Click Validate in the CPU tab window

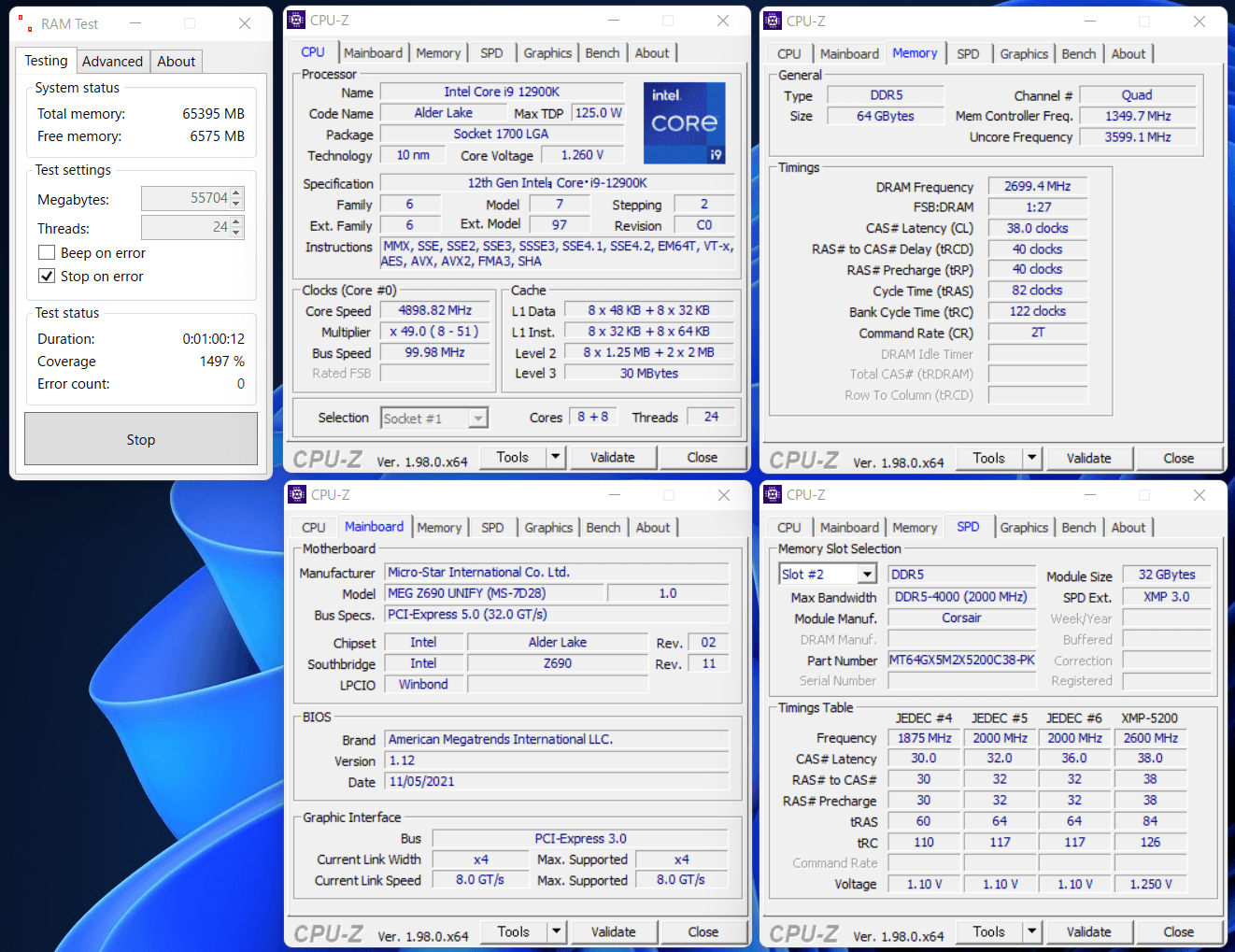pos(613,457)
